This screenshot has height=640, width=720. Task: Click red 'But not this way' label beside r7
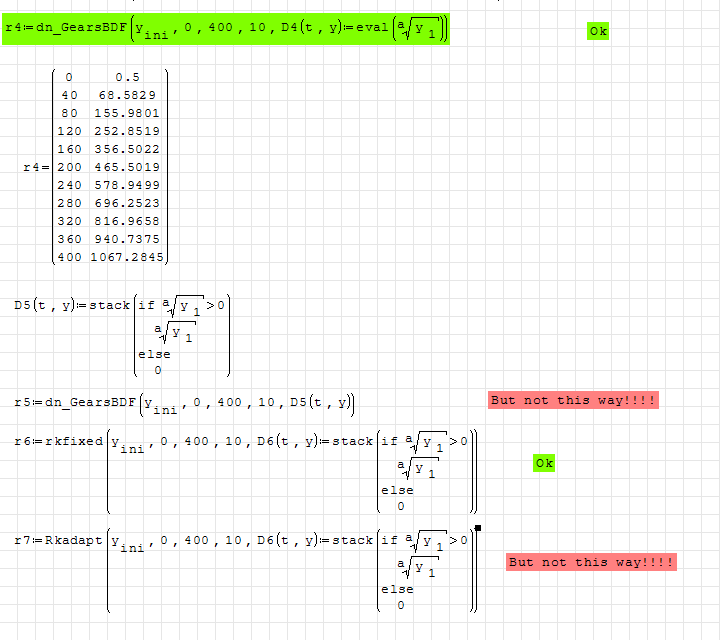pyautogui.click(x=591, y=562)
